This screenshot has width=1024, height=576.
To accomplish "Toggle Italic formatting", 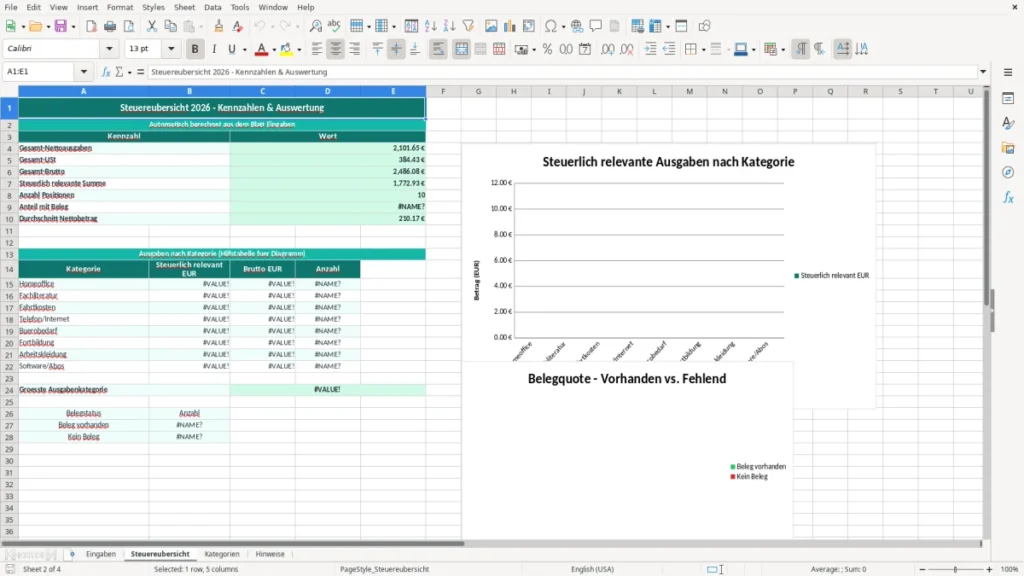I will (x=214, y=49).
